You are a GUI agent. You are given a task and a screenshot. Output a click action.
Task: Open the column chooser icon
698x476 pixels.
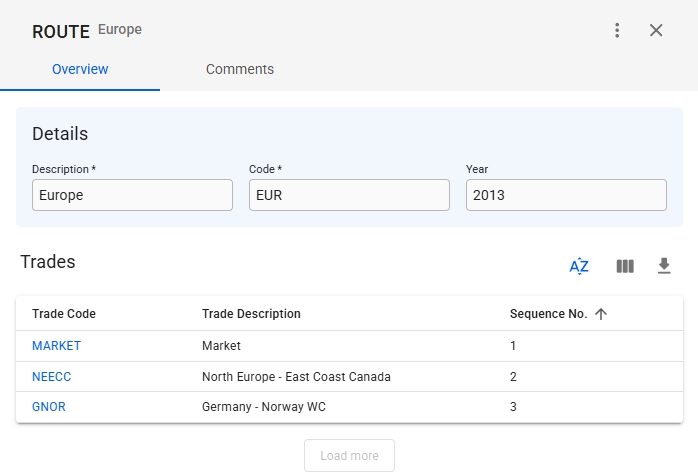click(625, 266)
